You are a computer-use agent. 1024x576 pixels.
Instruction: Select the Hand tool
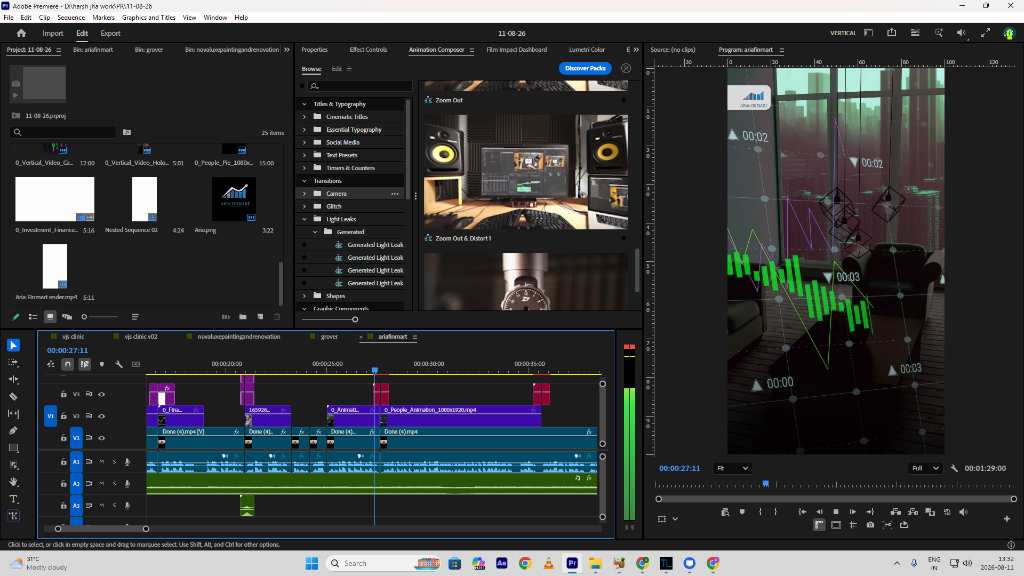click(13, 482)
